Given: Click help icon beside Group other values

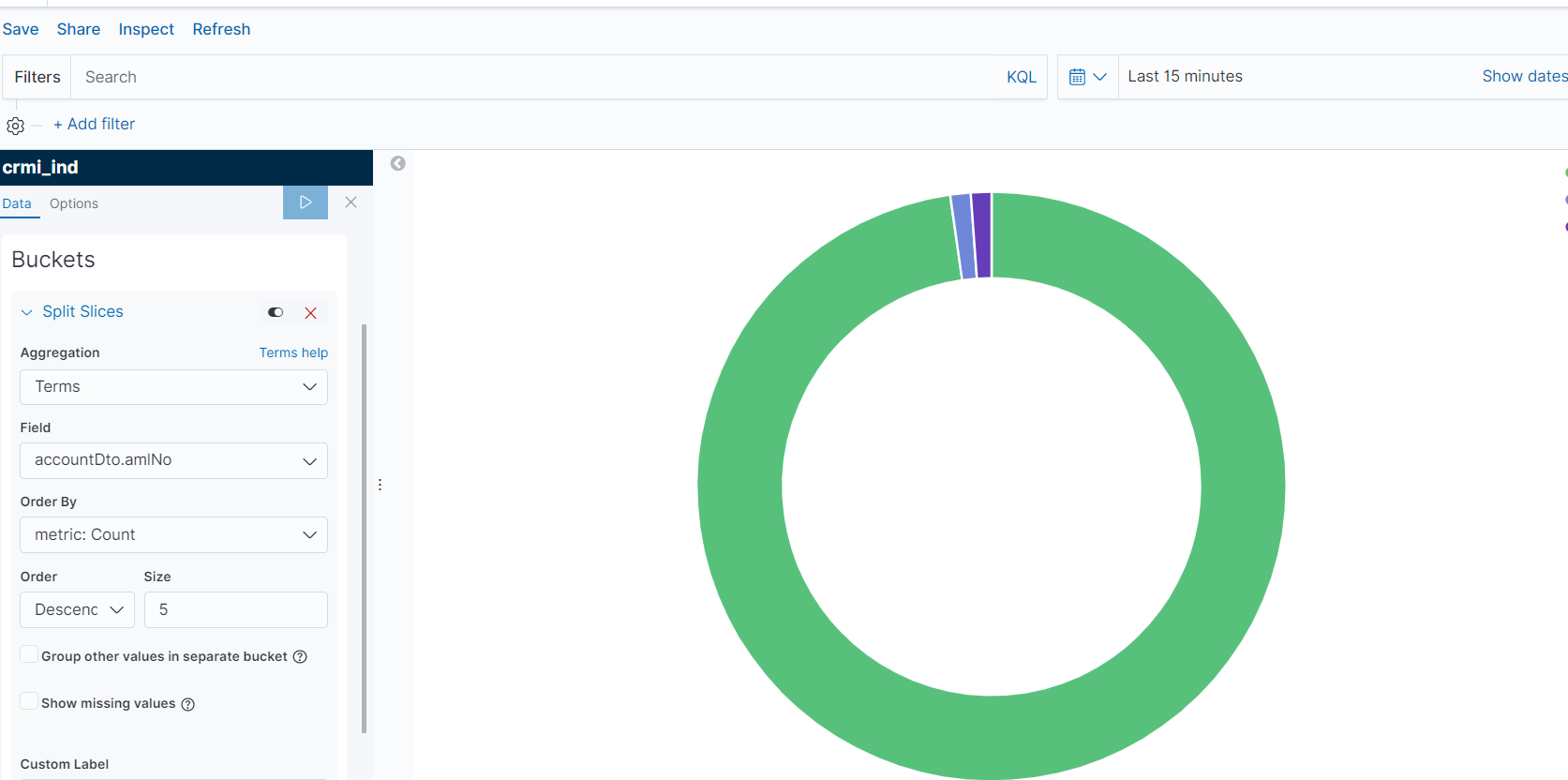Looking at the screenshot, I should pyautogui.click(x=300, y=656).
